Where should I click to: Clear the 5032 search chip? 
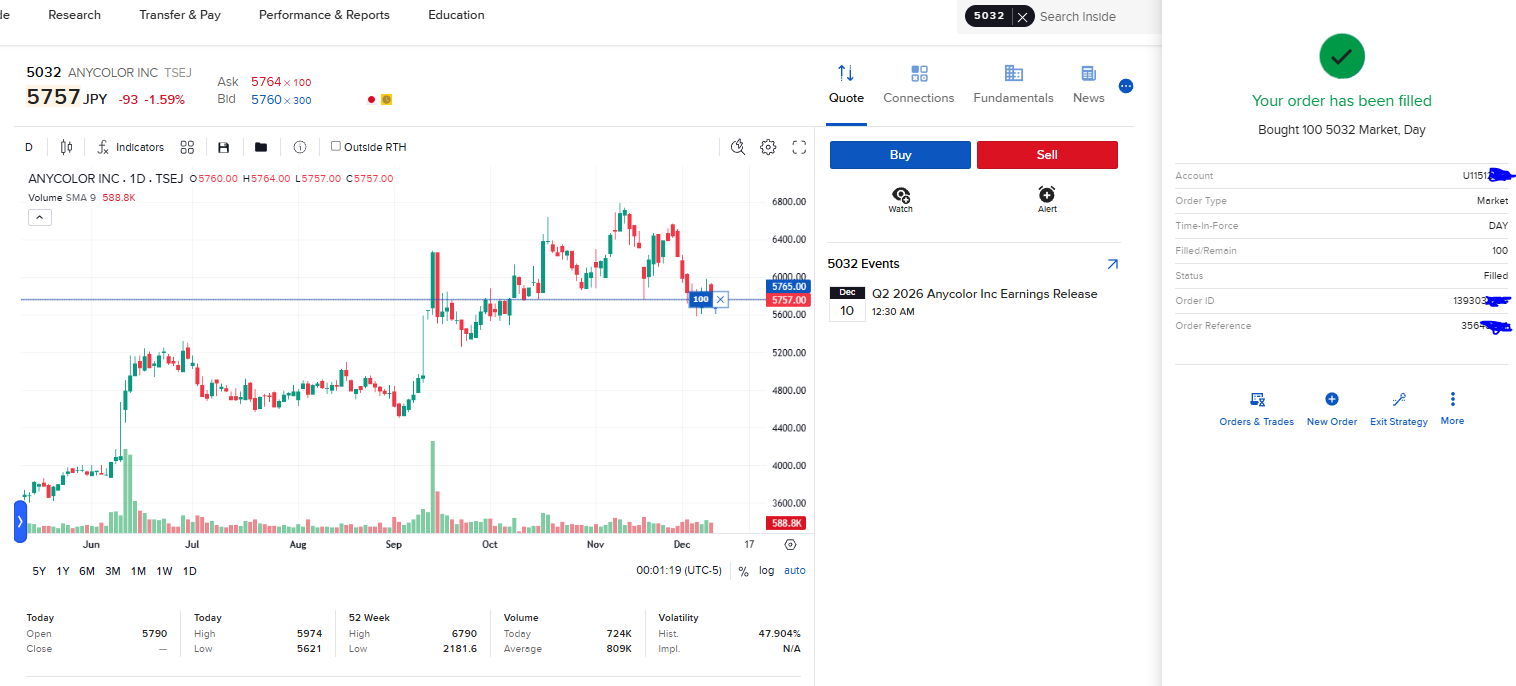pyautogui.click(x=1022, y=16)
